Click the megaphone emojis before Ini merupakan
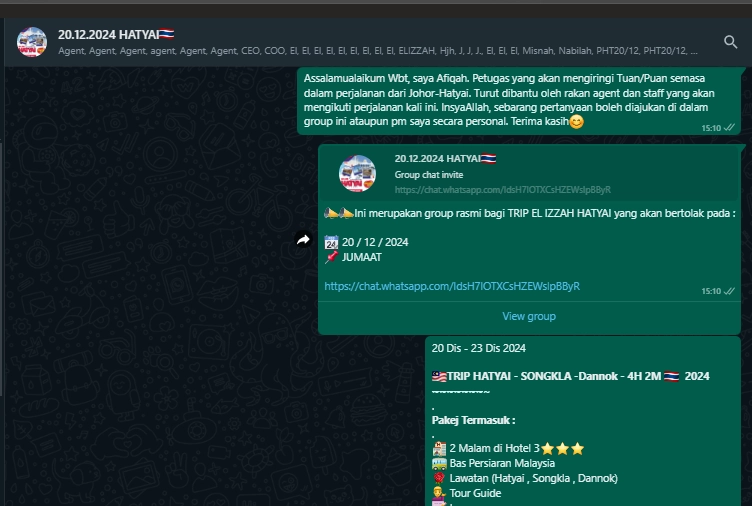The image size is (752, 506). (x=339, y=213)
